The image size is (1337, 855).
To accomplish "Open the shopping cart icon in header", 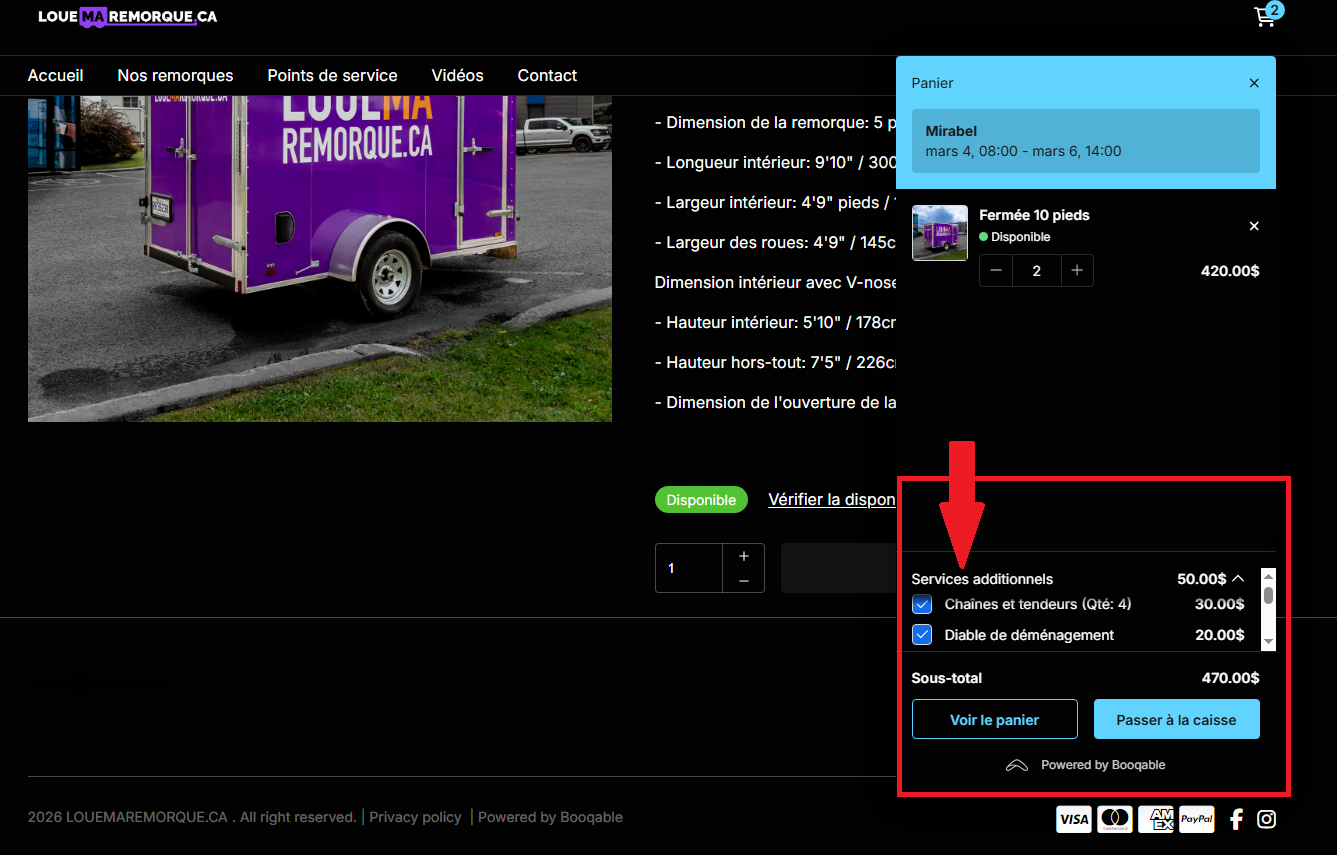I will tap(1267, 16).
